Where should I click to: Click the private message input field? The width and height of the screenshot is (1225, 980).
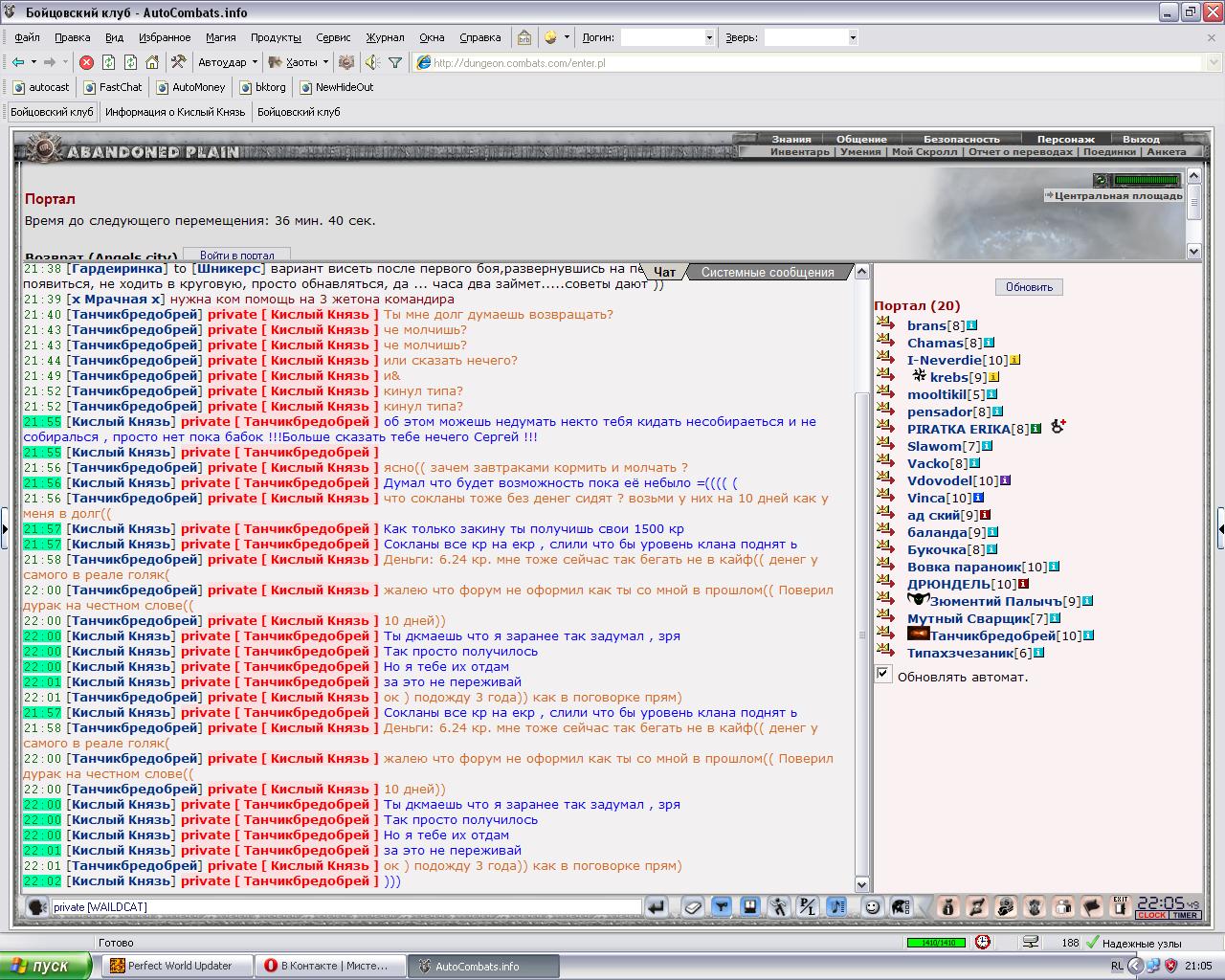pos(345,906)
